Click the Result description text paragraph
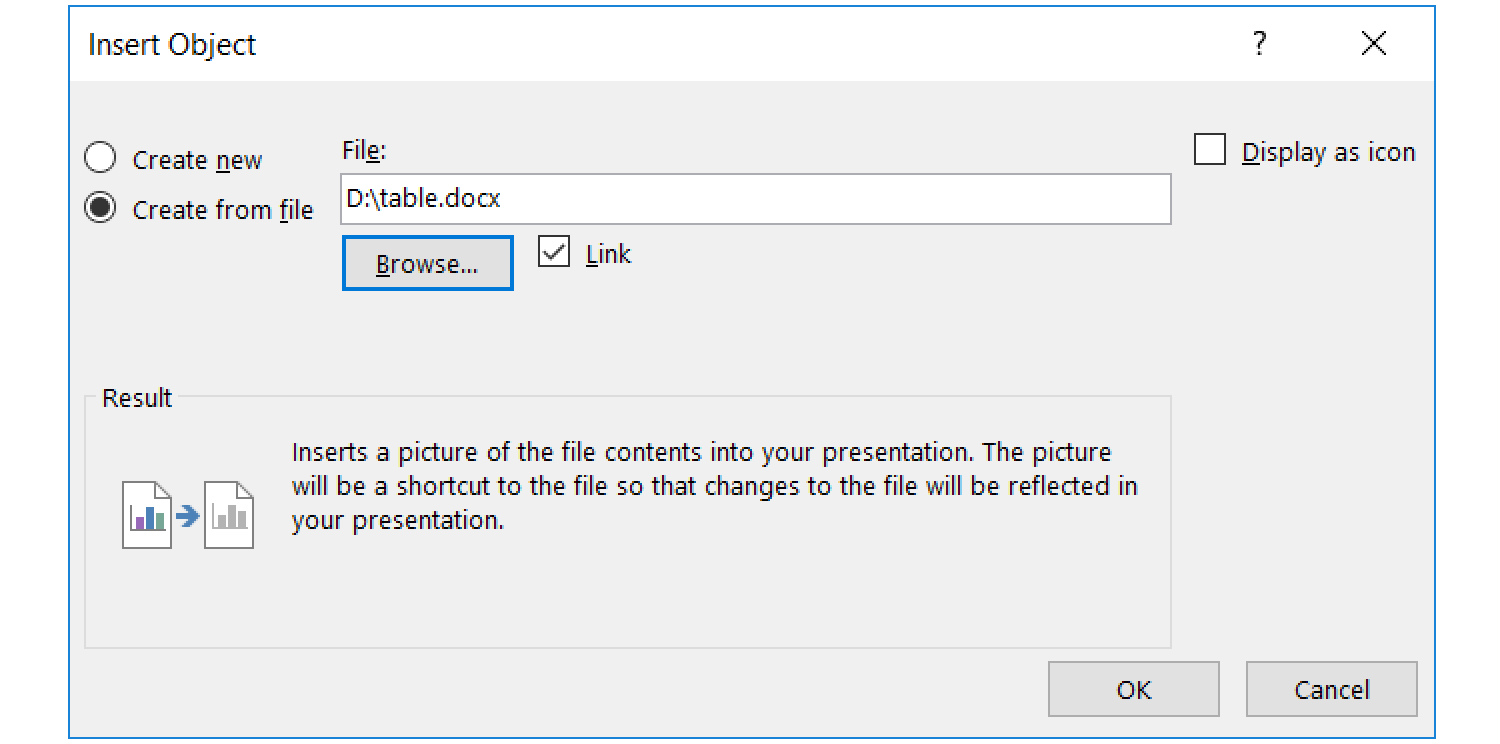 pyautogui.click(x=710, y=486)
